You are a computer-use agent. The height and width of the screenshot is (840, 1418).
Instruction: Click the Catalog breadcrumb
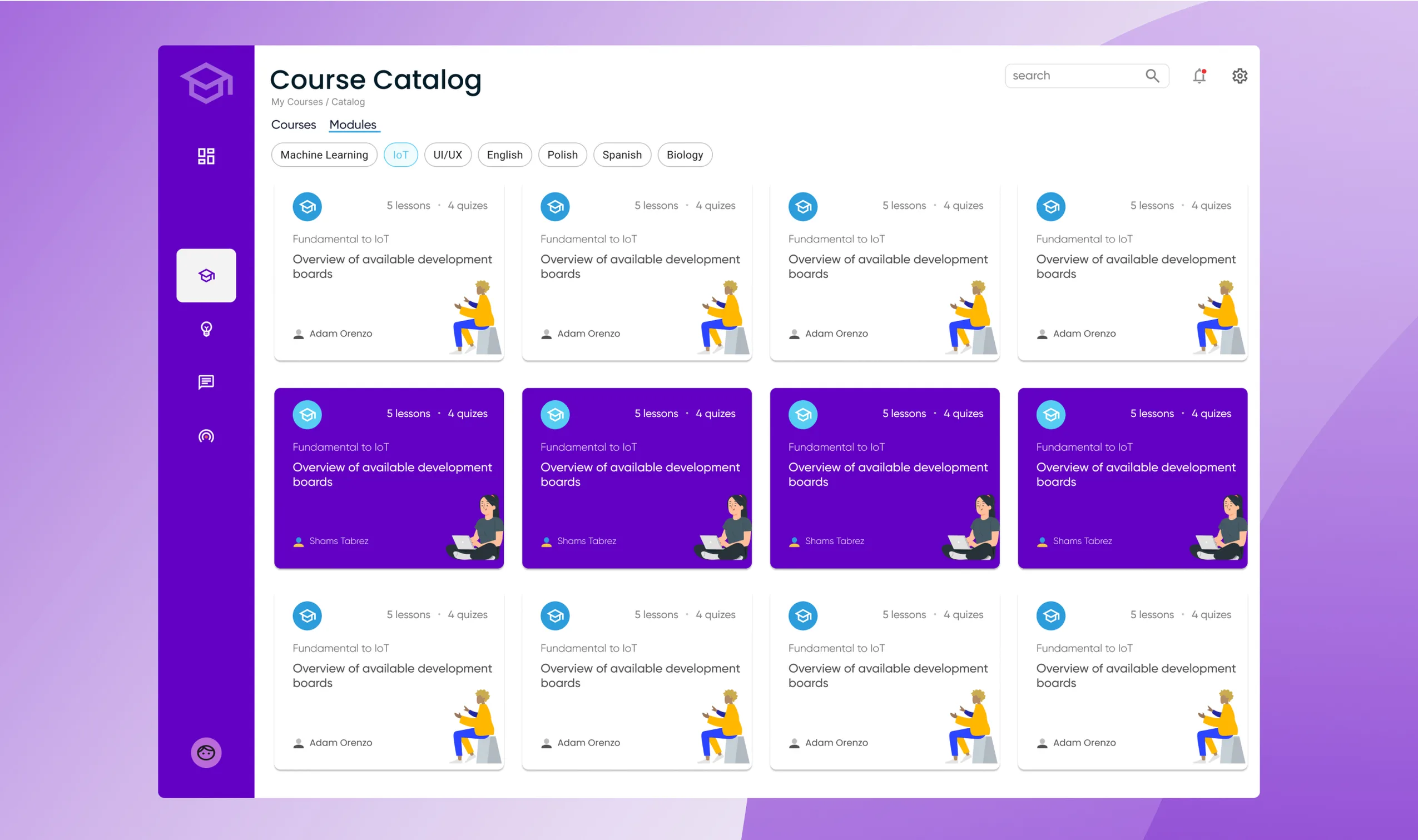click(348, 102)
